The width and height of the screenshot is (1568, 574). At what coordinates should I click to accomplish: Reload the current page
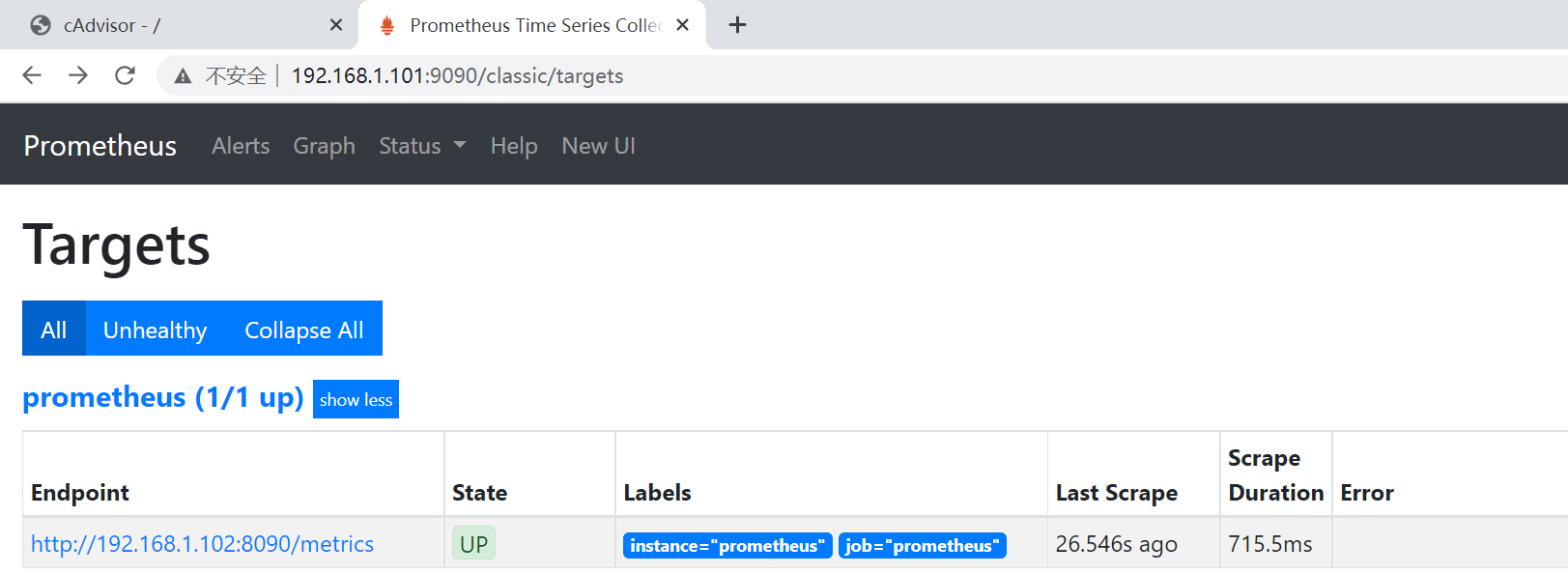pos(125,75)
